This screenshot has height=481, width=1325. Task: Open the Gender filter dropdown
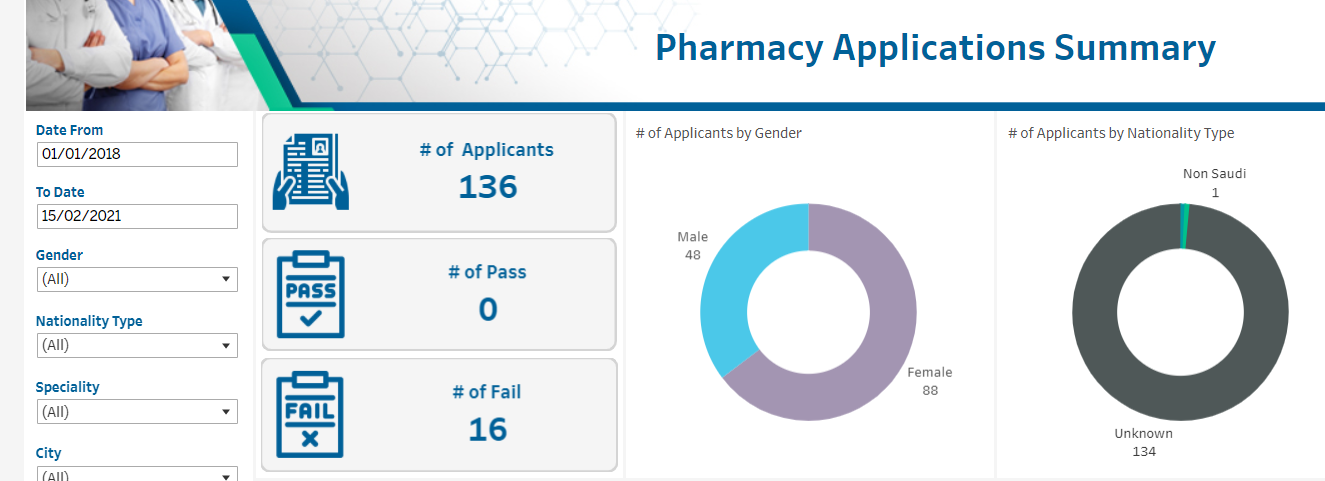137,279
